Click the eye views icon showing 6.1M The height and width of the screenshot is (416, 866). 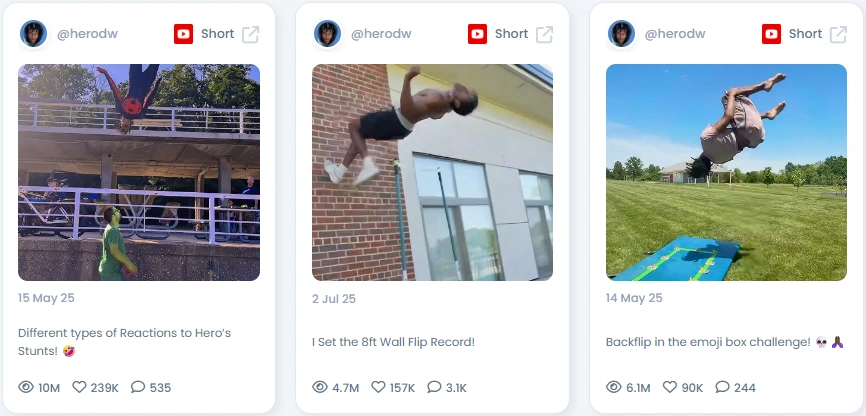pos(614,387)
